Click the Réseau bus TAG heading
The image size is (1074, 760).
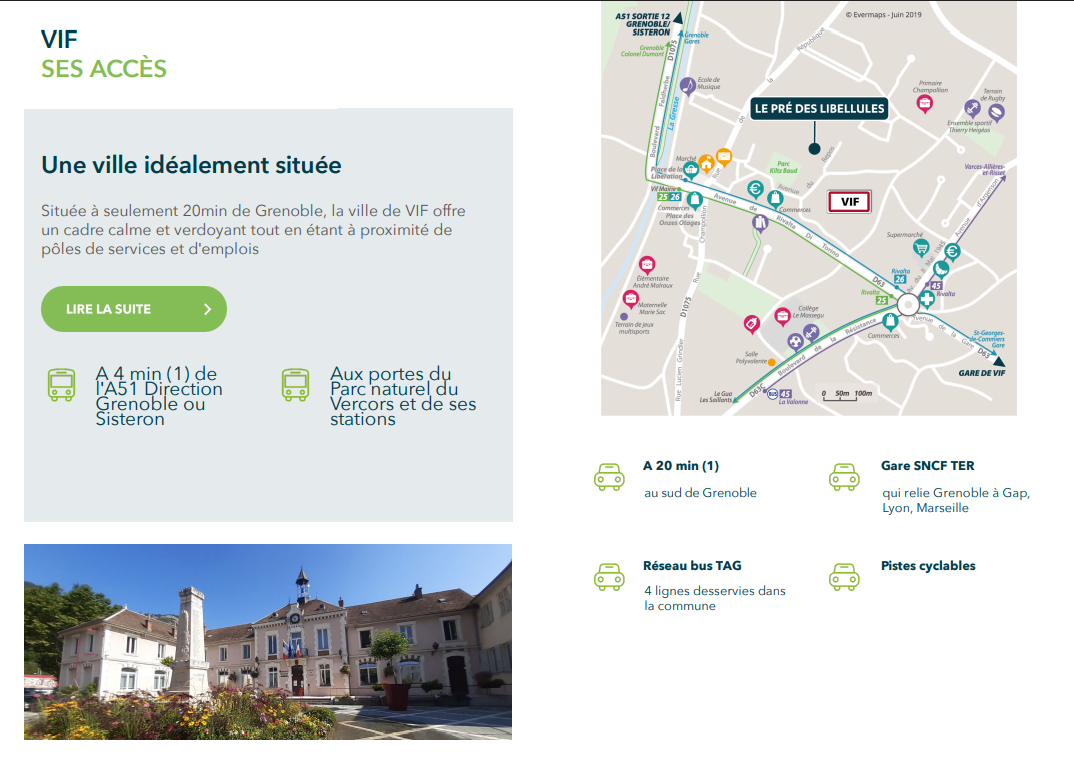click(x=692, y=566)
